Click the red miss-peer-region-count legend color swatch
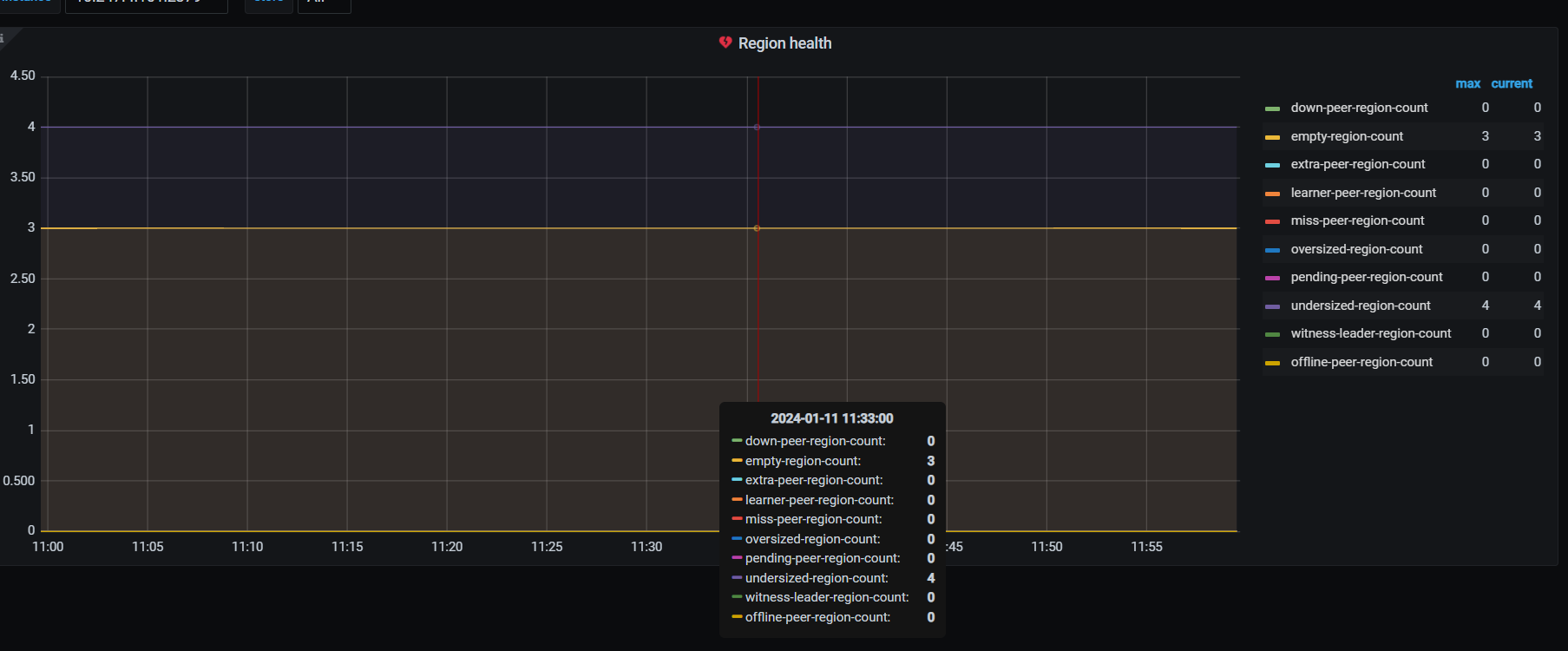The image size is (1568, 651). click(1272, 221)
